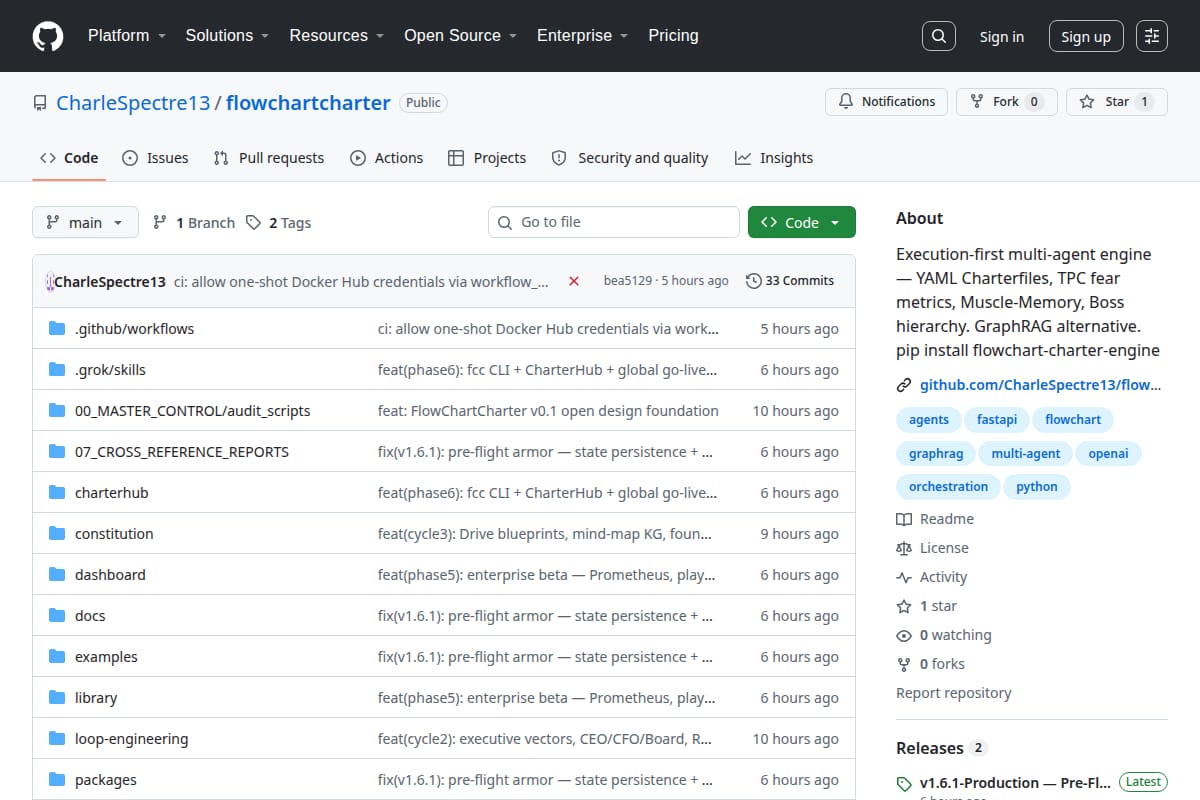Image resolution: width=1200 pixels, height=800 pixels.
Task: Click the Sign up button
Action: coord(1086,36)
